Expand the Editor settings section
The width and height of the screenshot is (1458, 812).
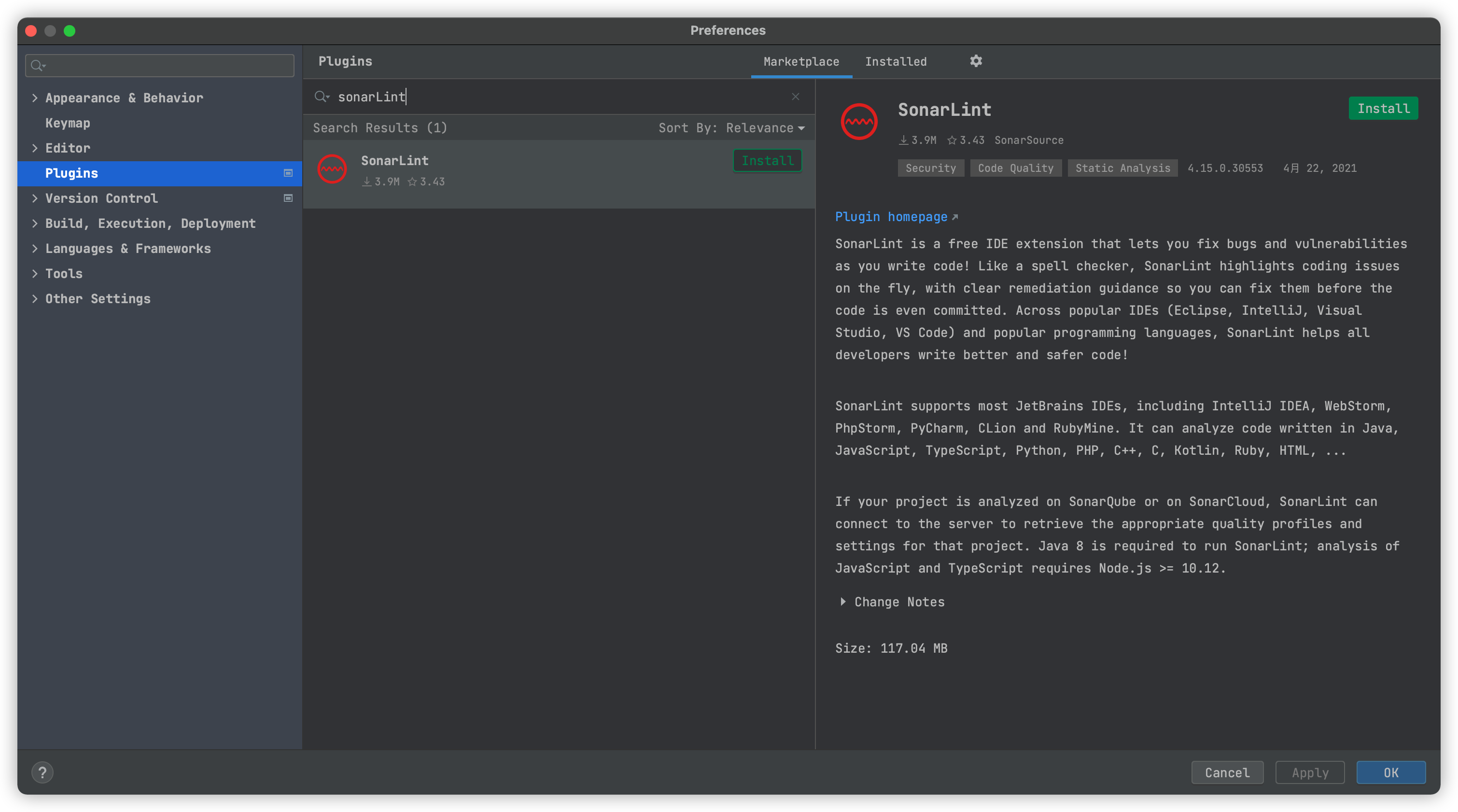pyautogui.click(x=35, y=148)
